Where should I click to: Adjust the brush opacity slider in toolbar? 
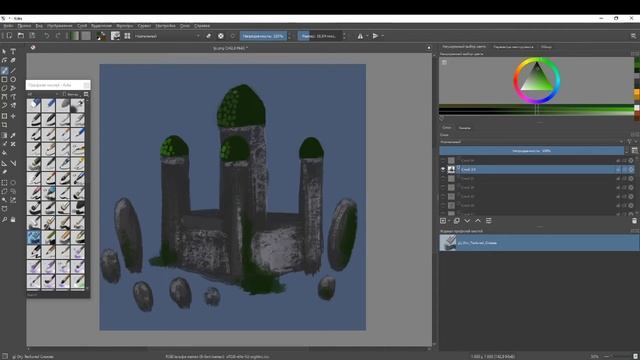(263, 36)
